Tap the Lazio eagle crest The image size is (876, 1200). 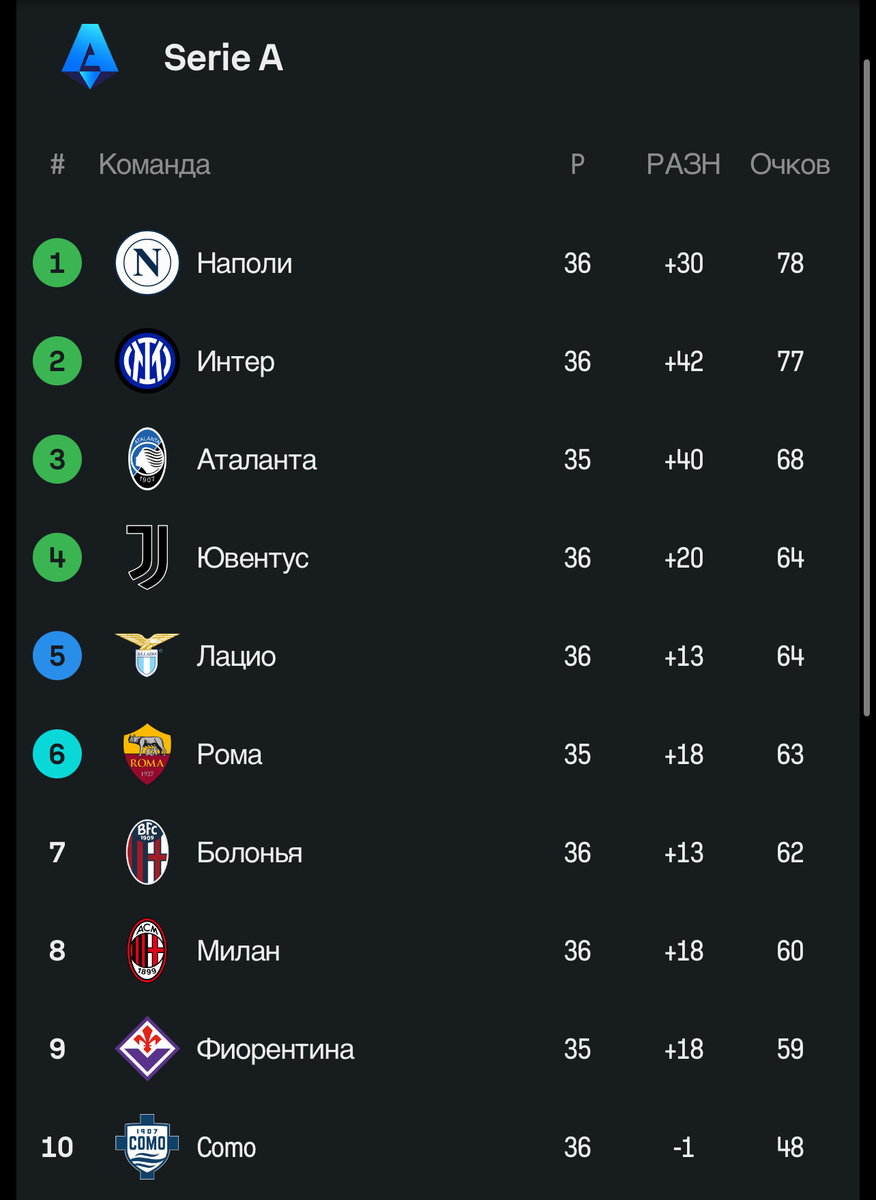pos(147,655)
